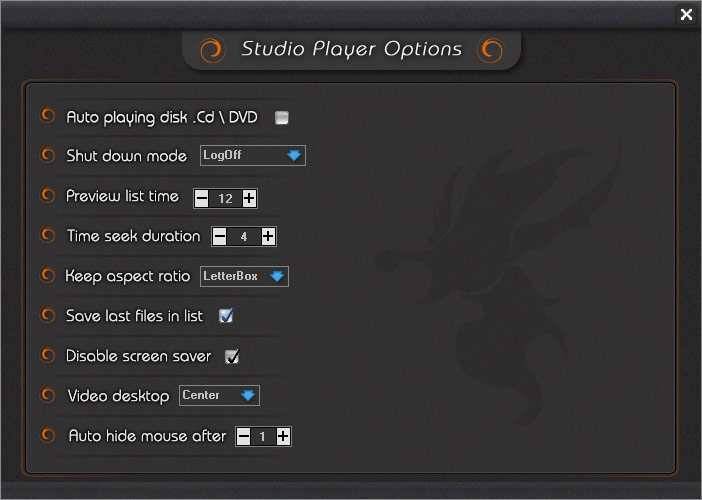Click the "Keep aspect ratio" label
This screenshot has width=702, height=500.
tap(128, 277)
